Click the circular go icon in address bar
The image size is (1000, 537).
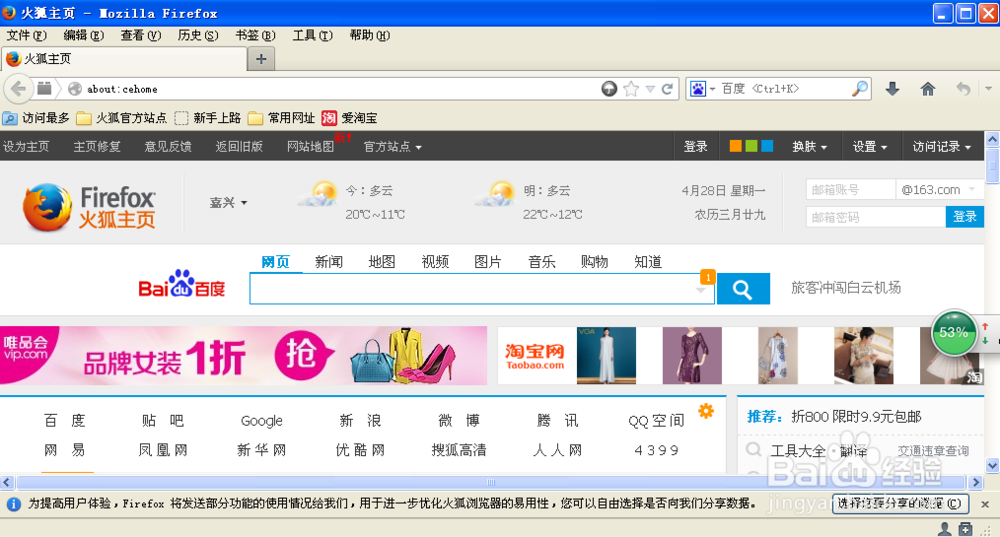click(x=609, y=89)
